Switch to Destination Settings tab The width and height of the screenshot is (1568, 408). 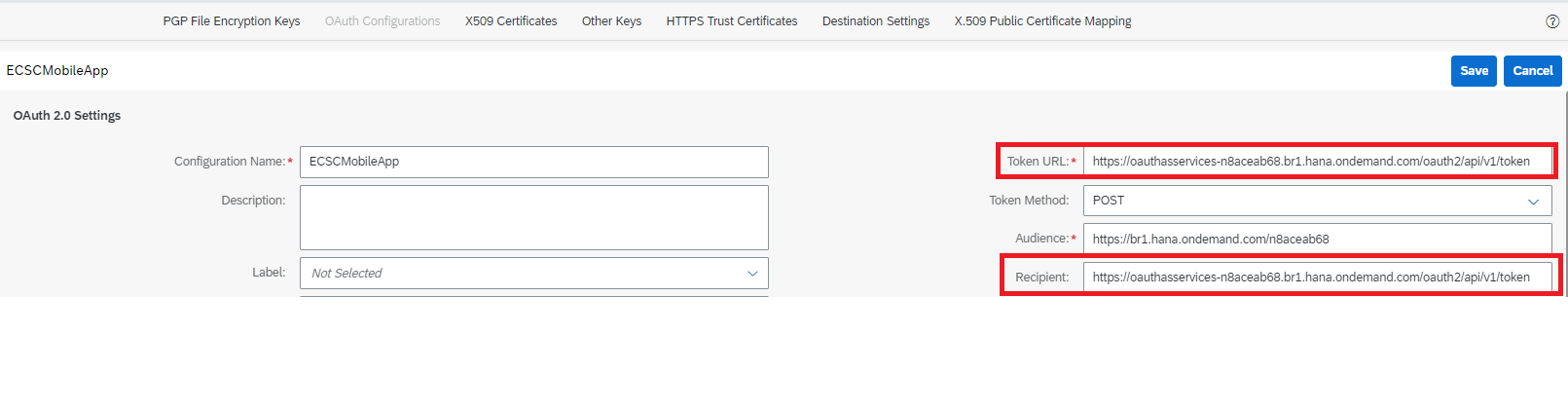coord(876,20)
